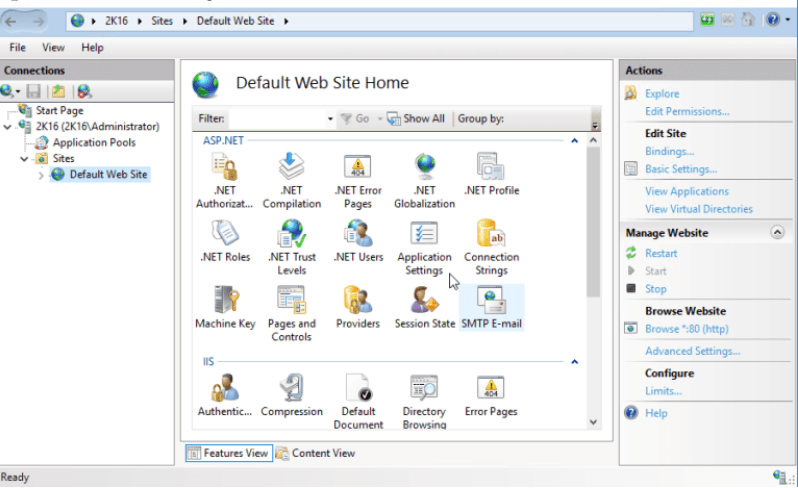The image size is (798, 488).
Task: Open the View menu
Action: click(x=53, y=47)
